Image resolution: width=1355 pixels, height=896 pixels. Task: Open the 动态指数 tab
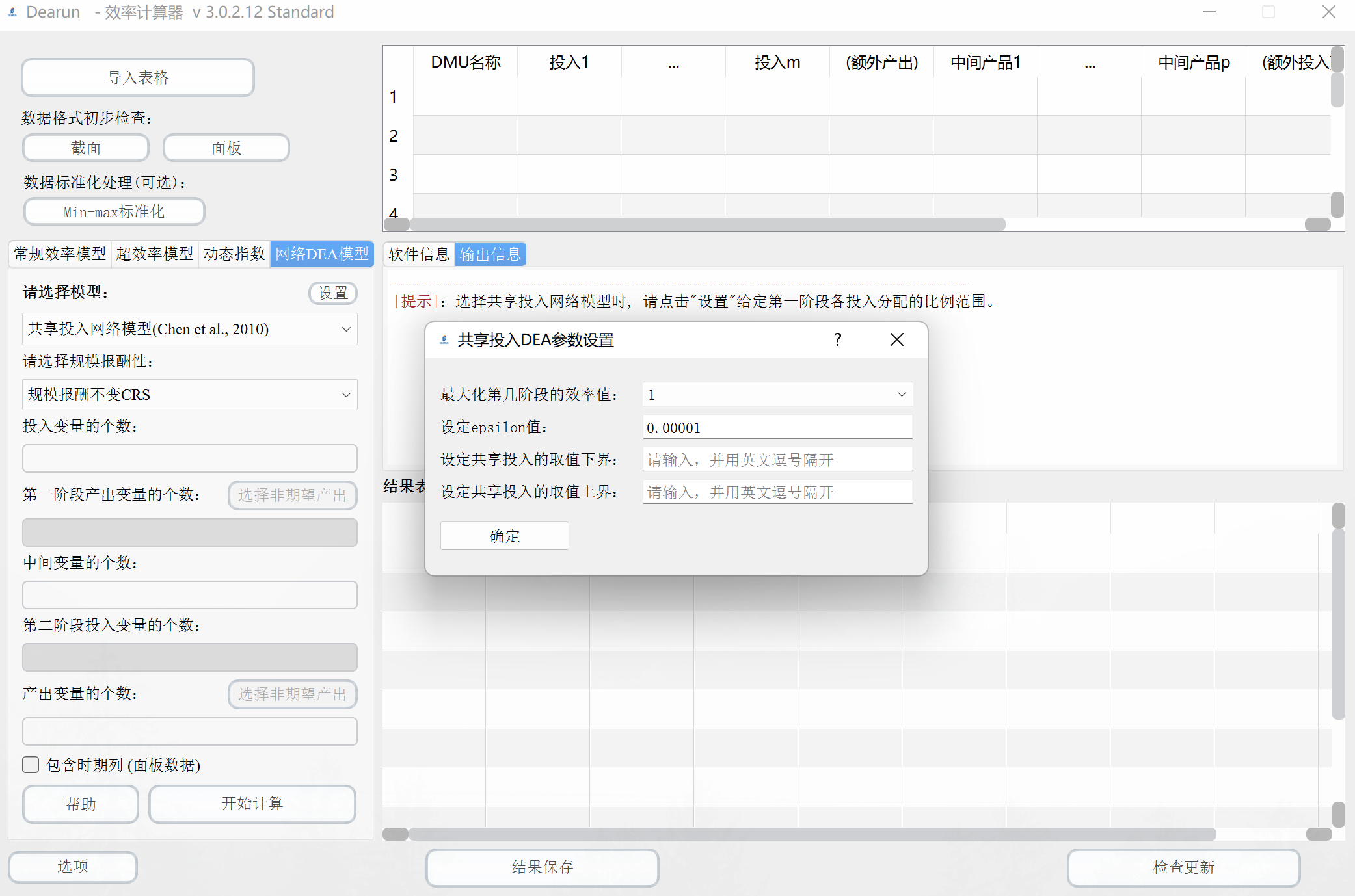pyautogui.click(x=234, y=254)
